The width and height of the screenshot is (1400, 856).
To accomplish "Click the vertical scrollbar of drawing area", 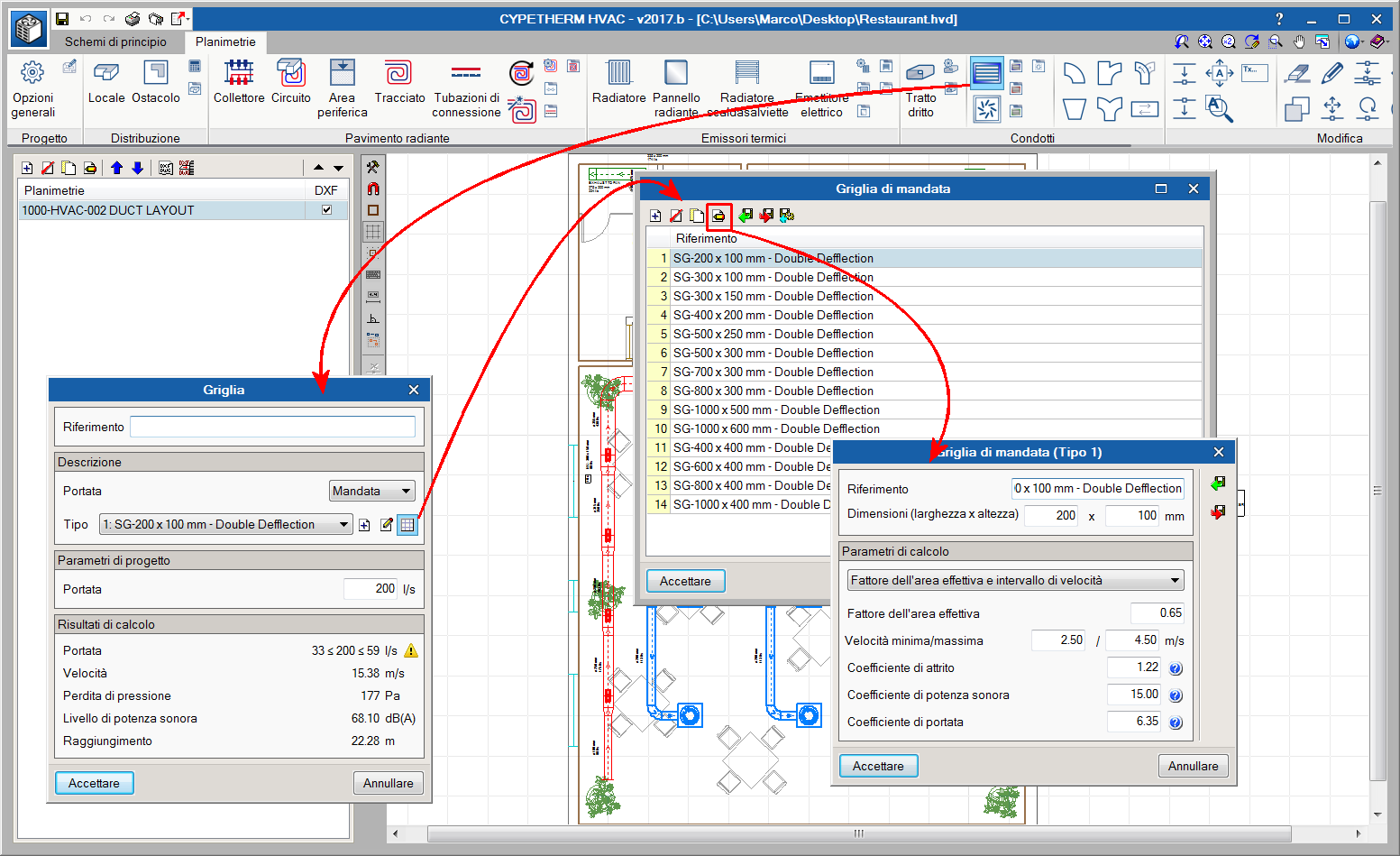I will (1377, 490).
